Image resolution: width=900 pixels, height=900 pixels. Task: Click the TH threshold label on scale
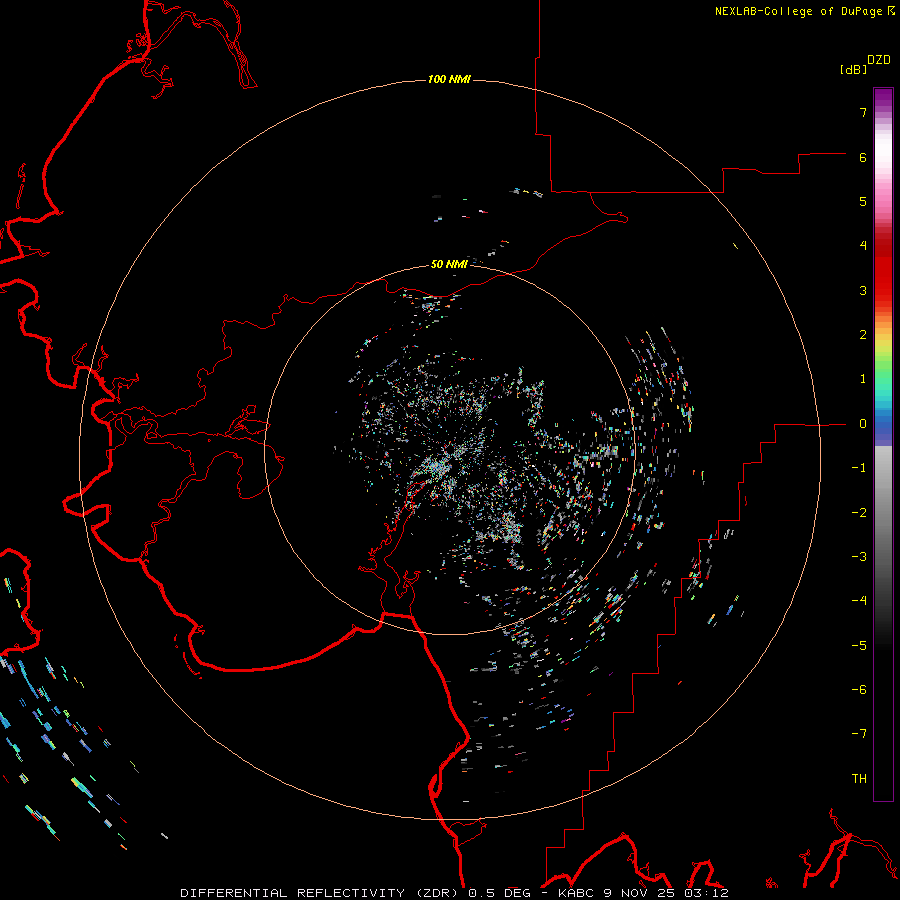[859, 779]
